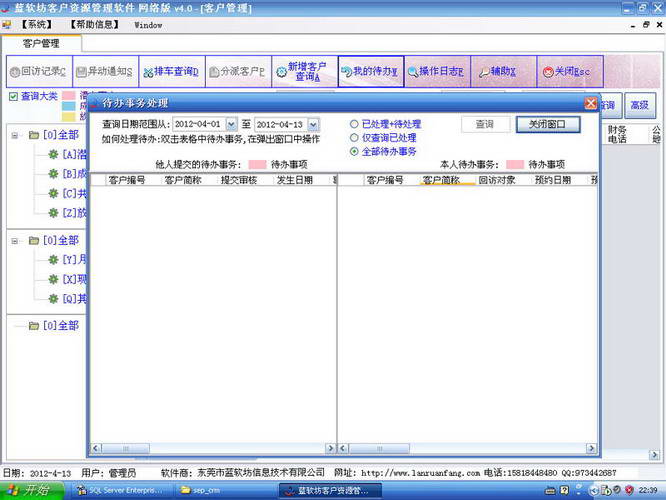Open the start date 2012-04-01 dropdown arrow

[231, 124]
